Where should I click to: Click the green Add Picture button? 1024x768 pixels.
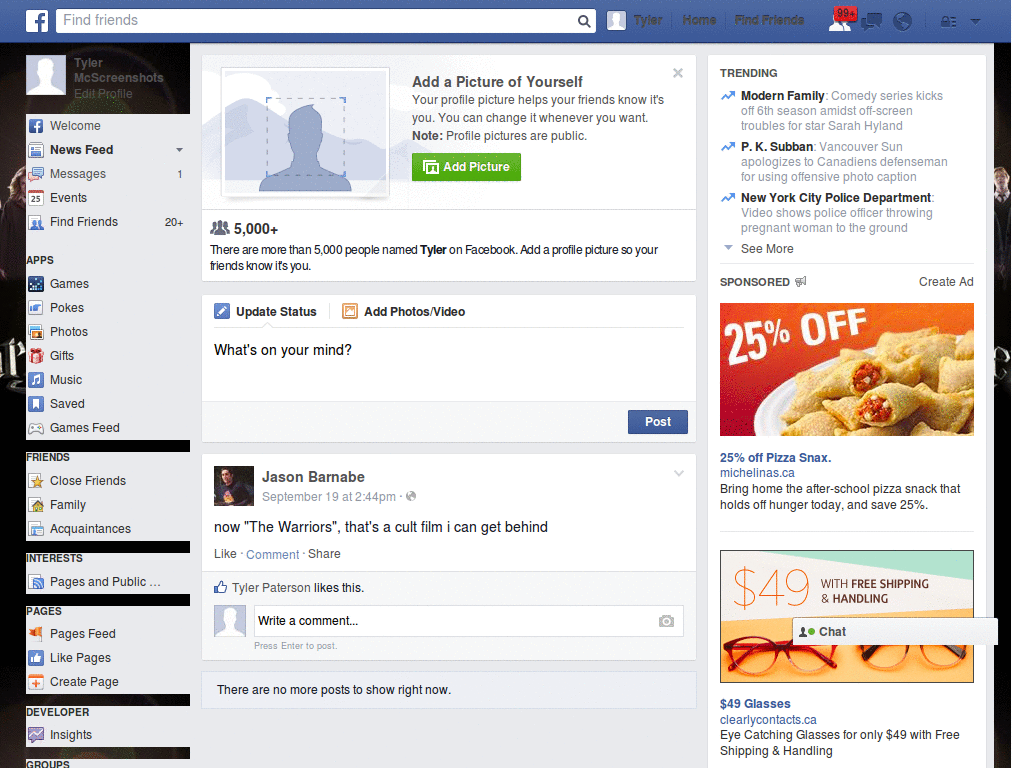(466, 167)
